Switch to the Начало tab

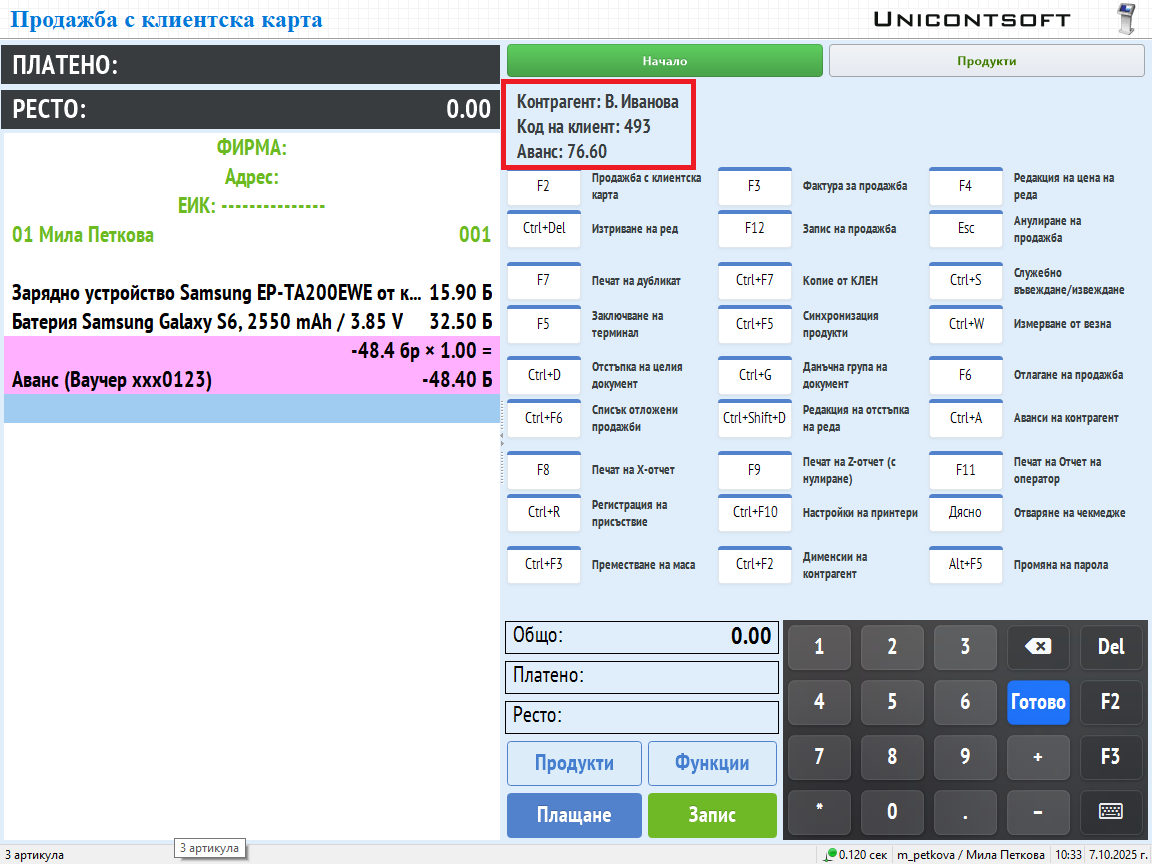point(664,61)
